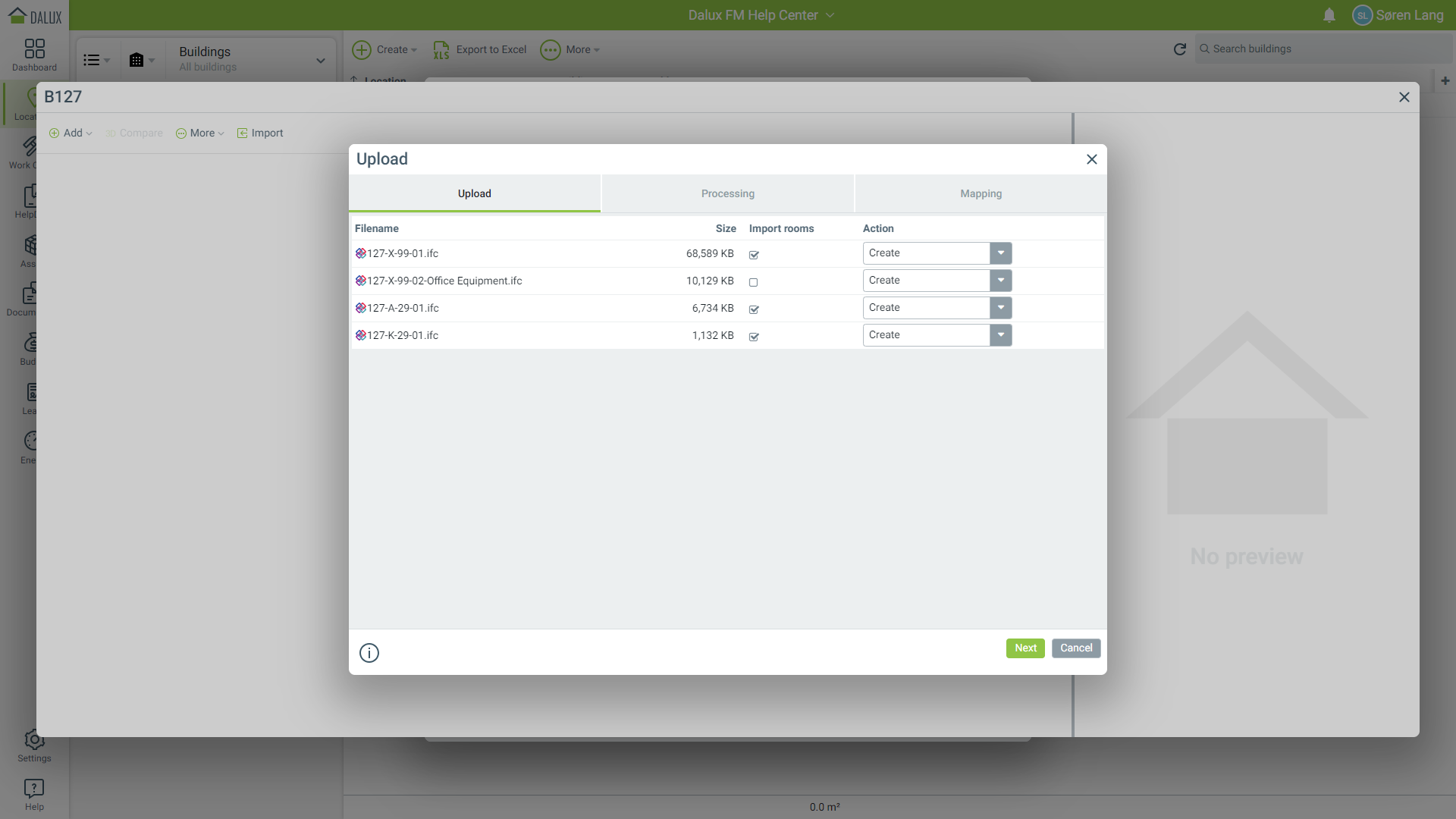Viewport: 1456px width, 819px height.
Task: Expand the Buildings selector dropdown
Action: click(320, 60)
